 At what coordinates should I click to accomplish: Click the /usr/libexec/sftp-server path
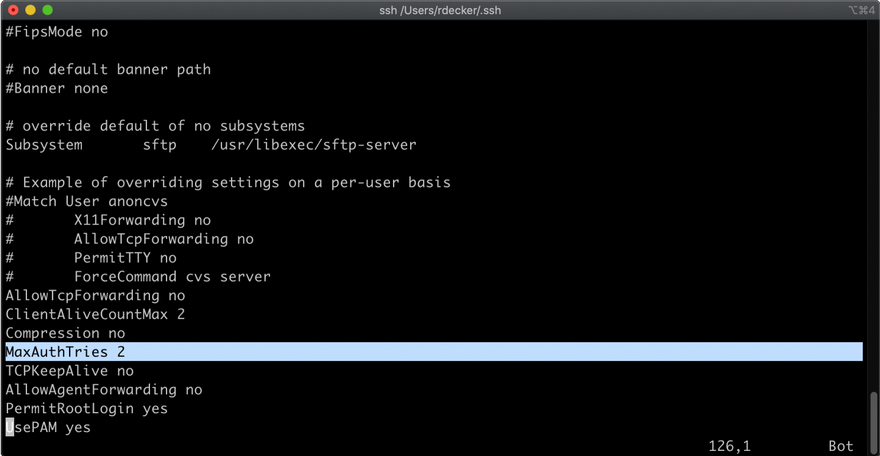pos(314,145)
